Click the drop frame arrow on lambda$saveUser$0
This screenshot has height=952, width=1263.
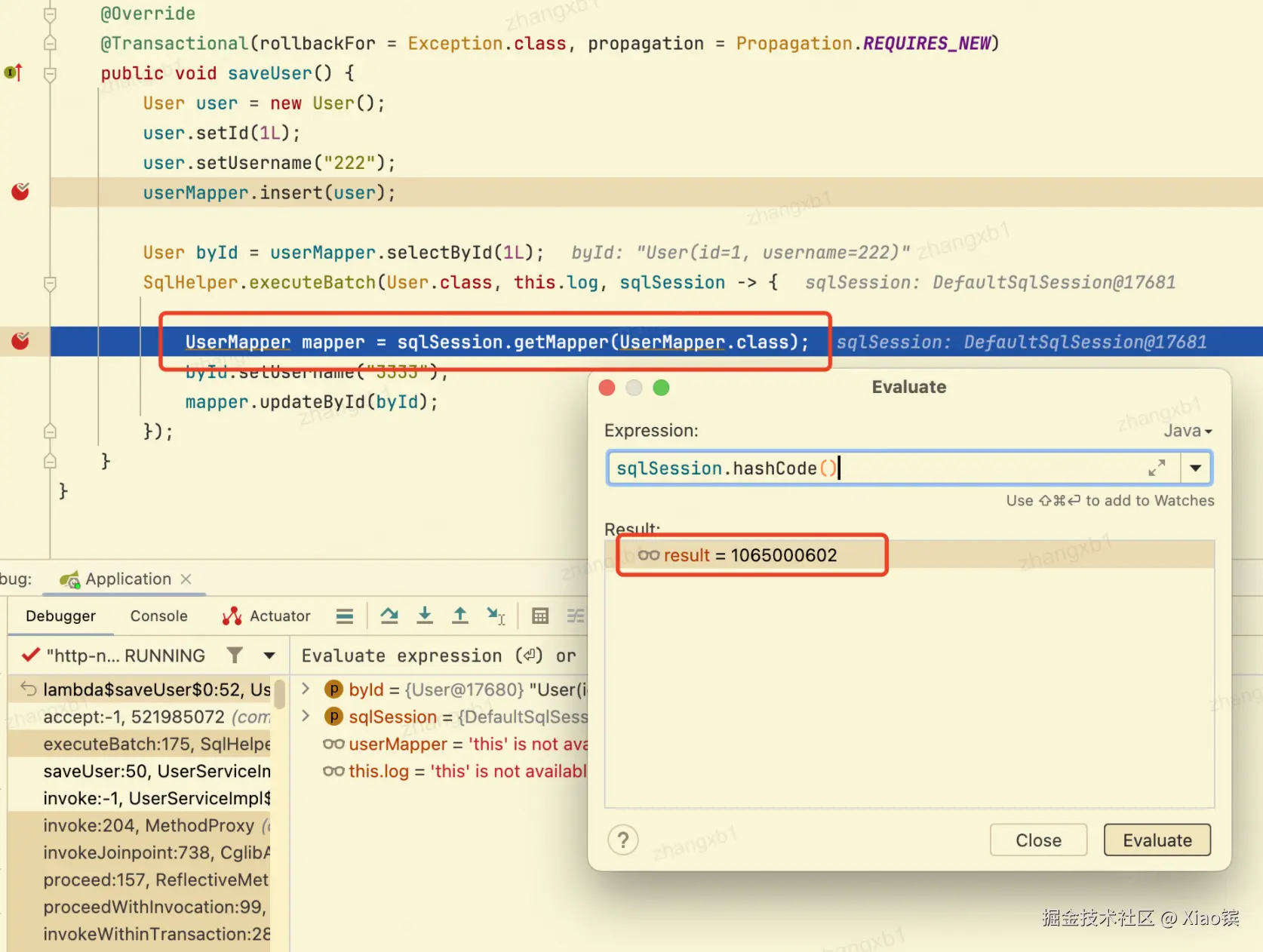[29, 689]
